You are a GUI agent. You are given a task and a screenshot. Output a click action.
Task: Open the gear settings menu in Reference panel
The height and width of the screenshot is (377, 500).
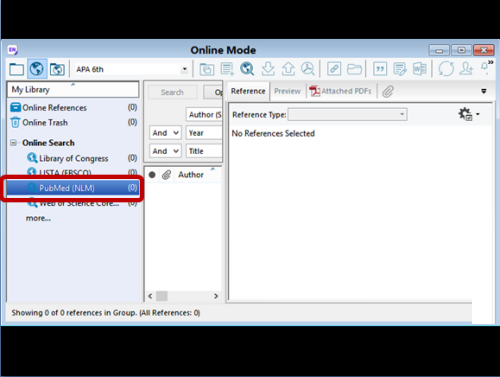tap(469, 114)
